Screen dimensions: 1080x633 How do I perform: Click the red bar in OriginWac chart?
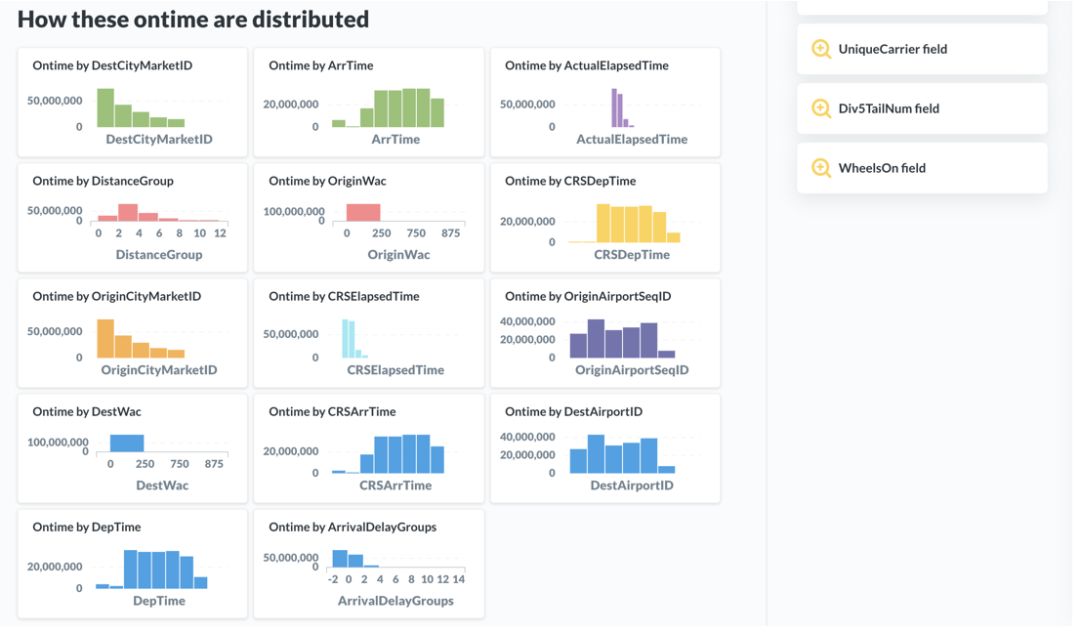(363, 212)
